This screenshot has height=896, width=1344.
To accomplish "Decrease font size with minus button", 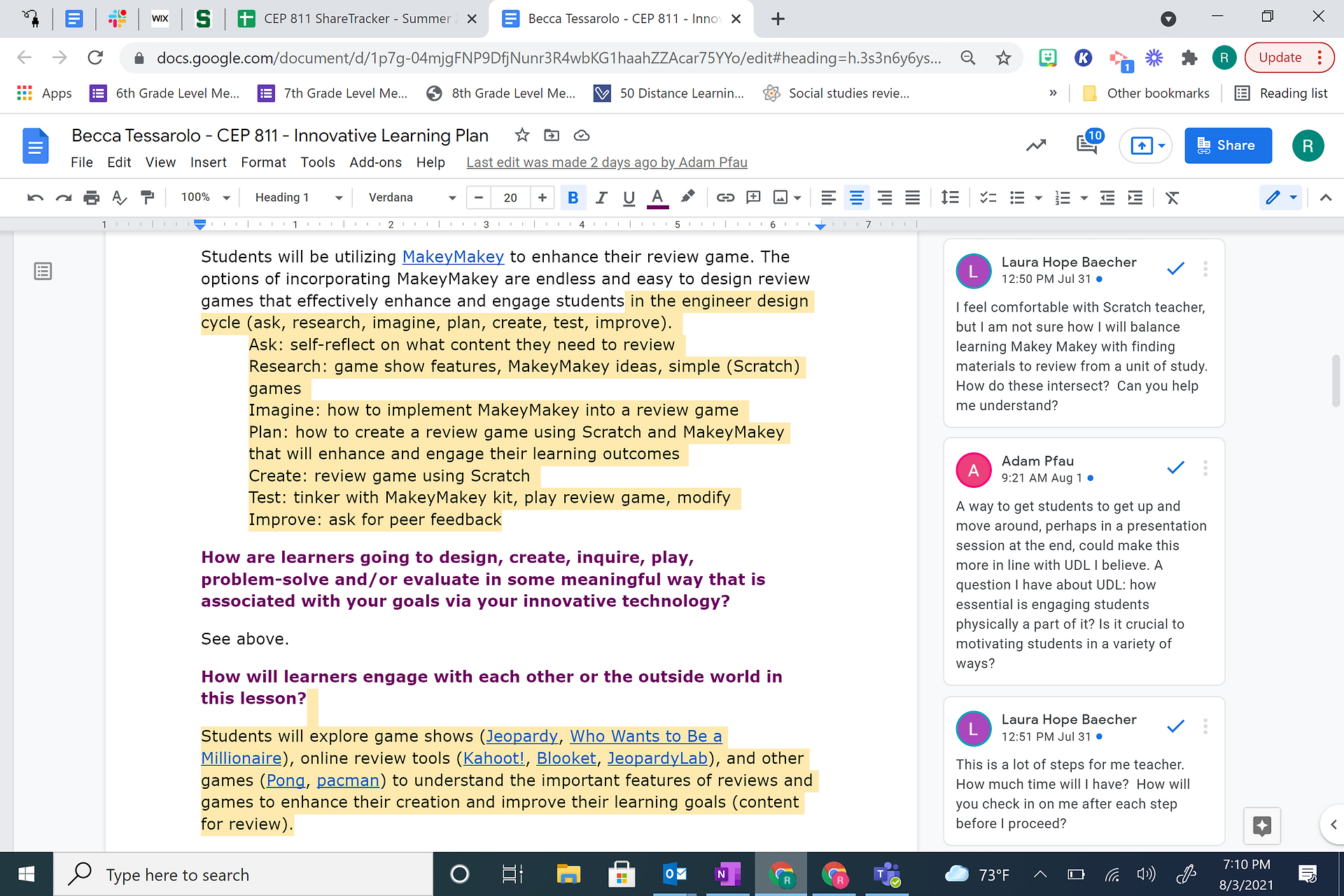I will coord(479,198).
